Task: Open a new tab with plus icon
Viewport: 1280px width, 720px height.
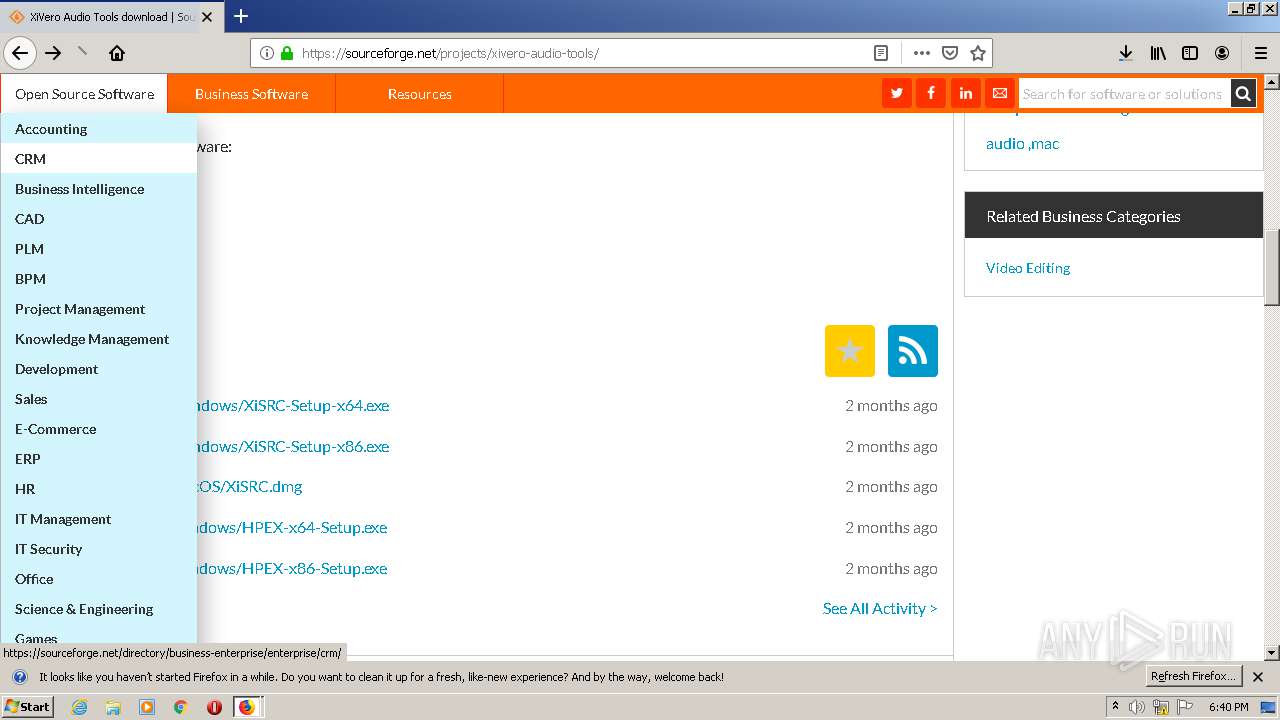Action: [x=241, y=16]
